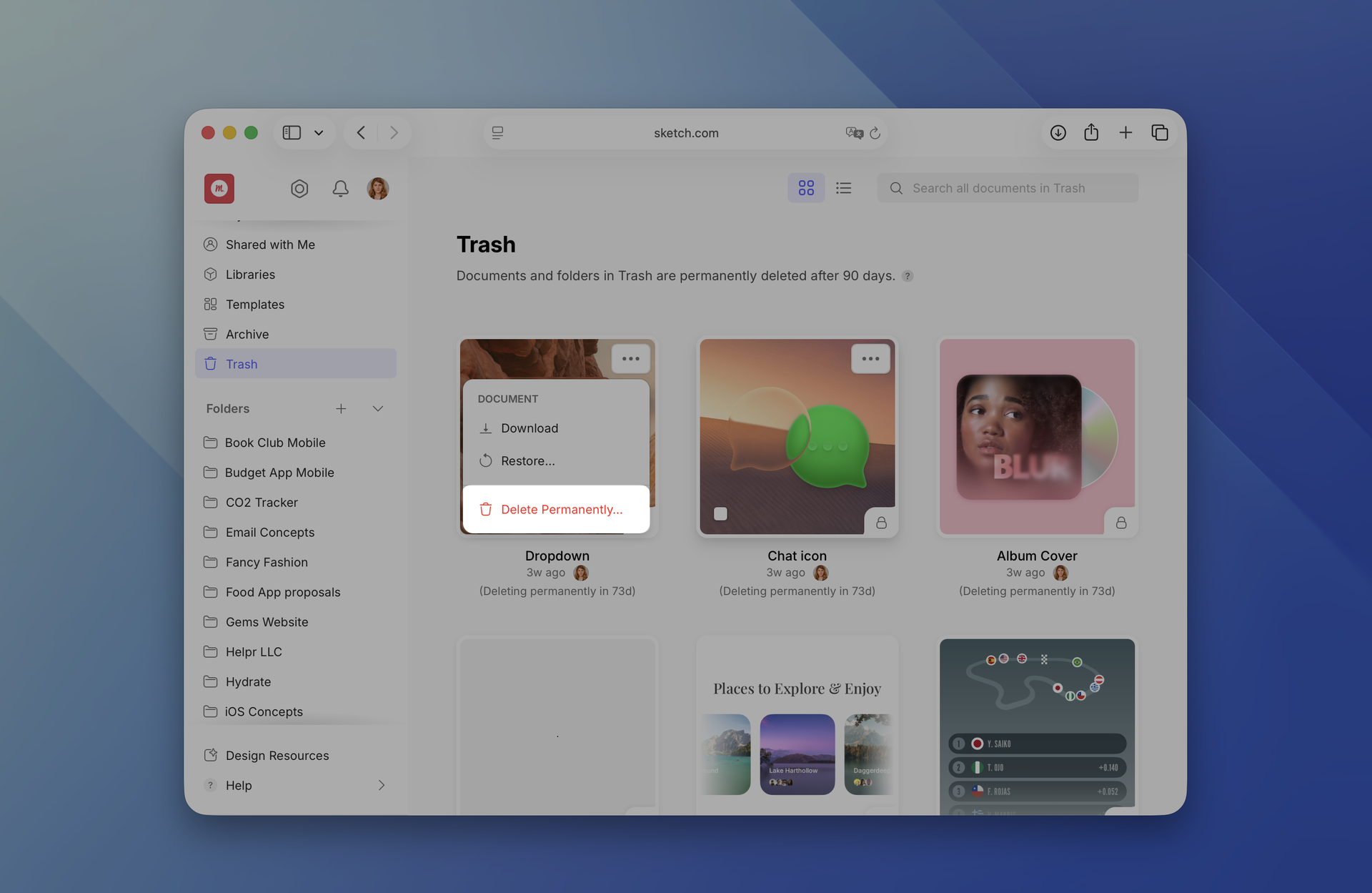Screen dimensions: 1372x893
Task: Click sketch.com address bar
Action: (686, 133)
